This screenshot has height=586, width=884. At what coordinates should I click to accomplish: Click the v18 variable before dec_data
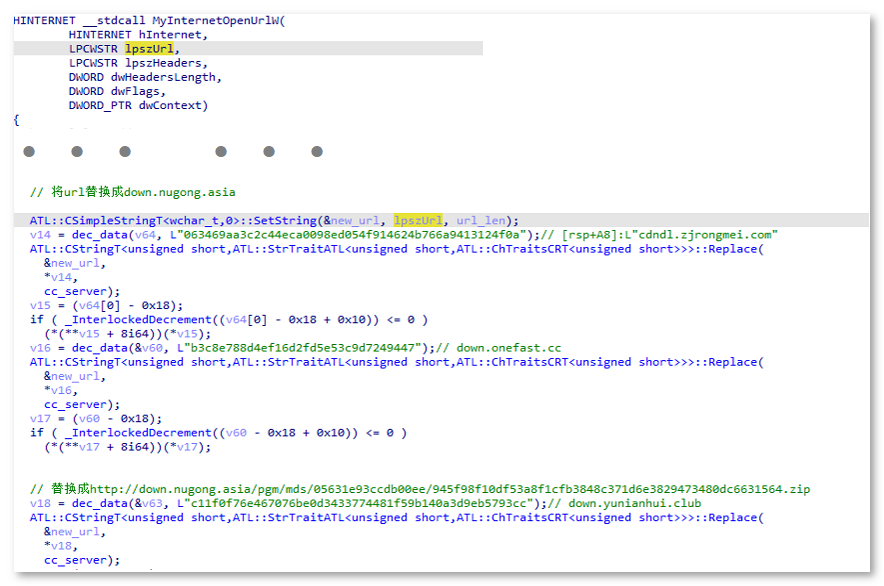39,503
